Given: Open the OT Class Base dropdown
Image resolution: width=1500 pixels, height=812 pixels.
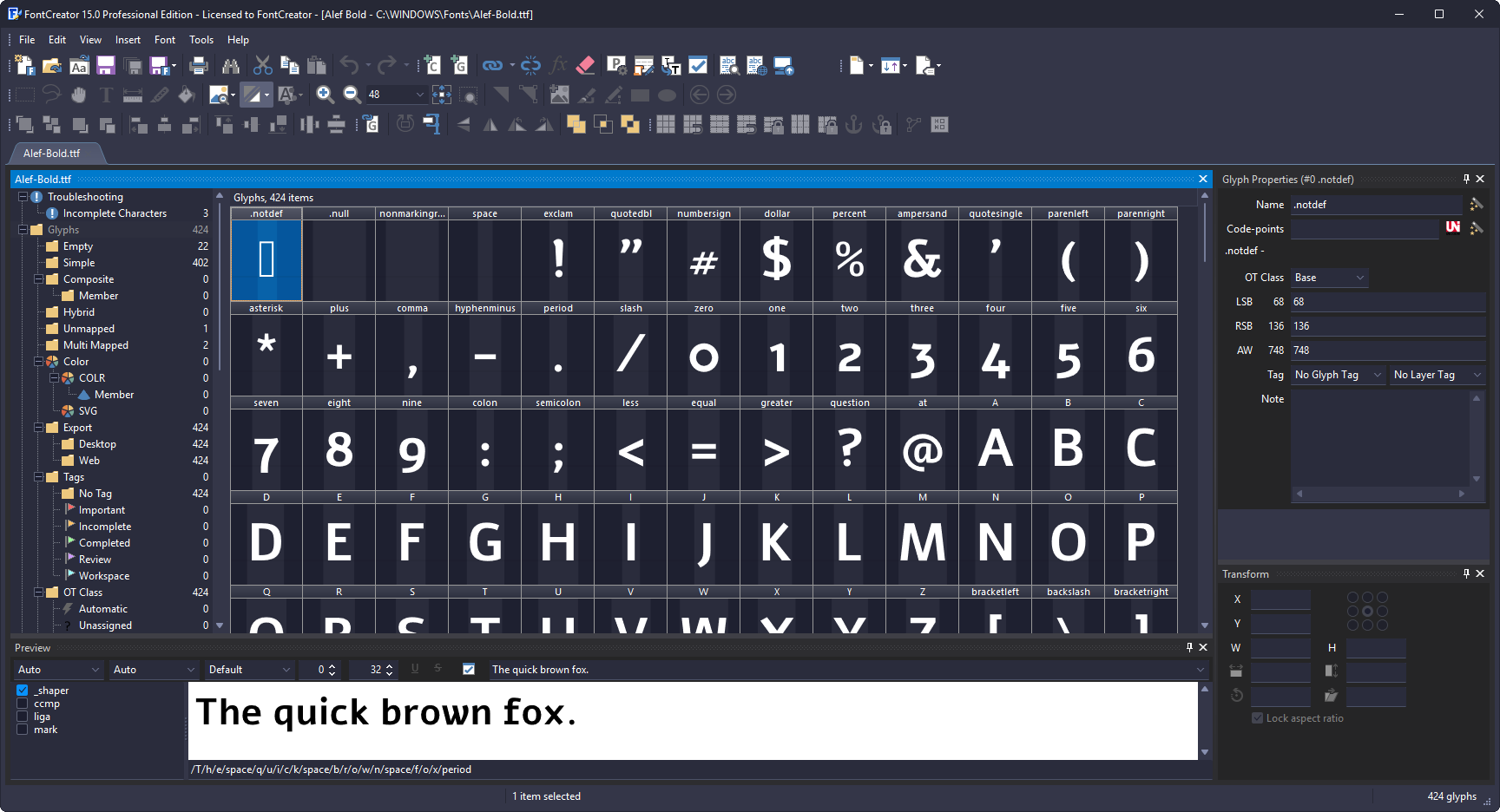Looking at the screenshot, I should click(x=1329, y=278).
